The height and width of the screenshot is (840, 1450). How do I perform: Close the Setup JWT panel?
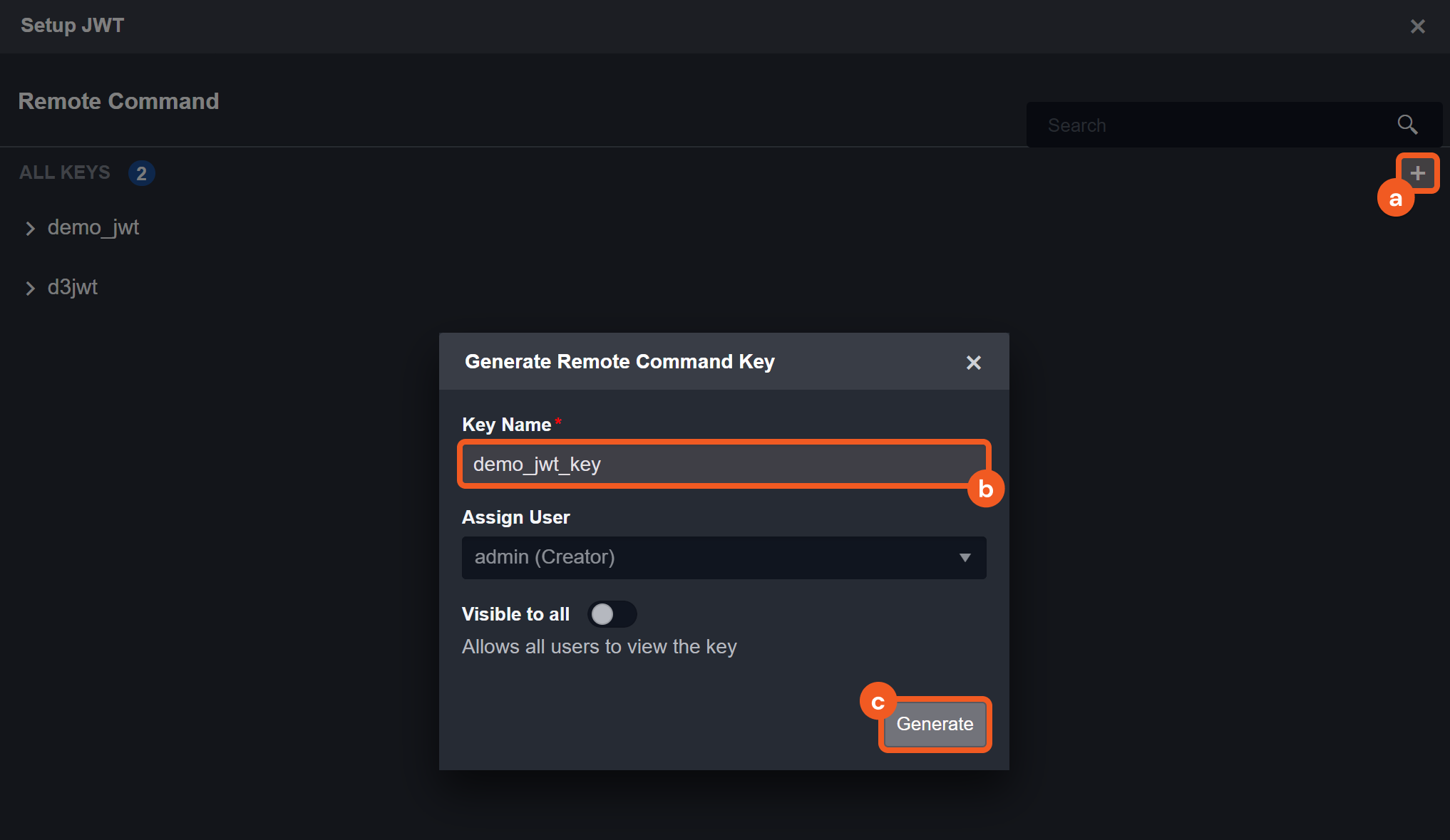pos(1417,26)
